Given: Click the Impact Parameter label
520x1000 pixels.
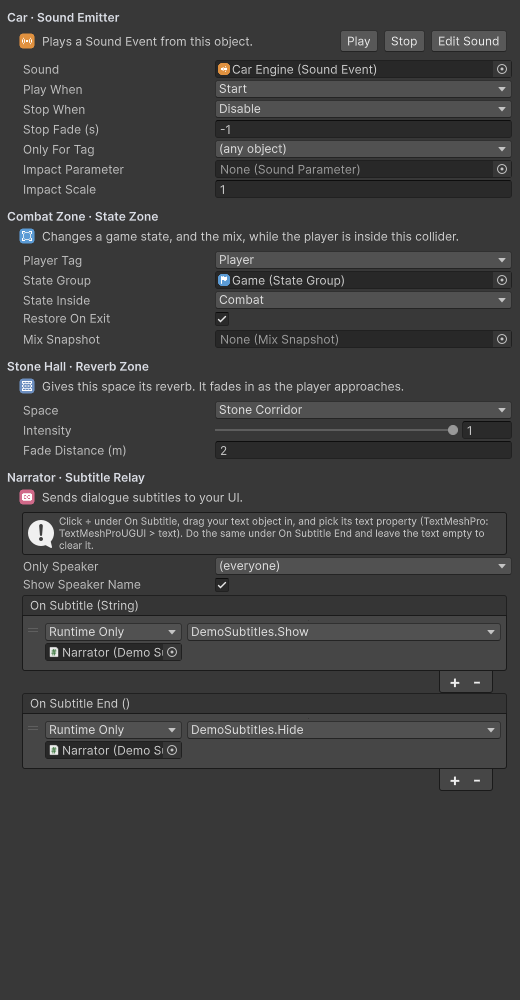Looking at the screenshot, I should pos(73,170).
